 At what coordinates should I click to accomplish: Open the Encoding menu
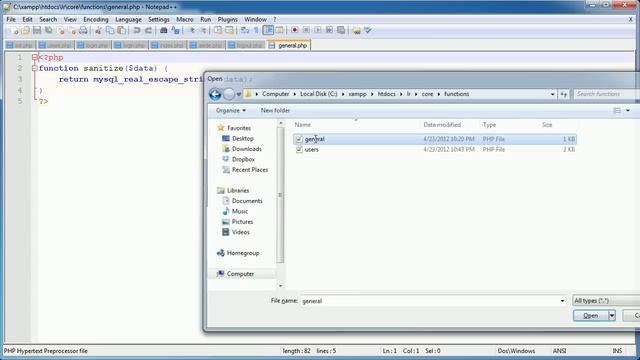pos(96,19)
